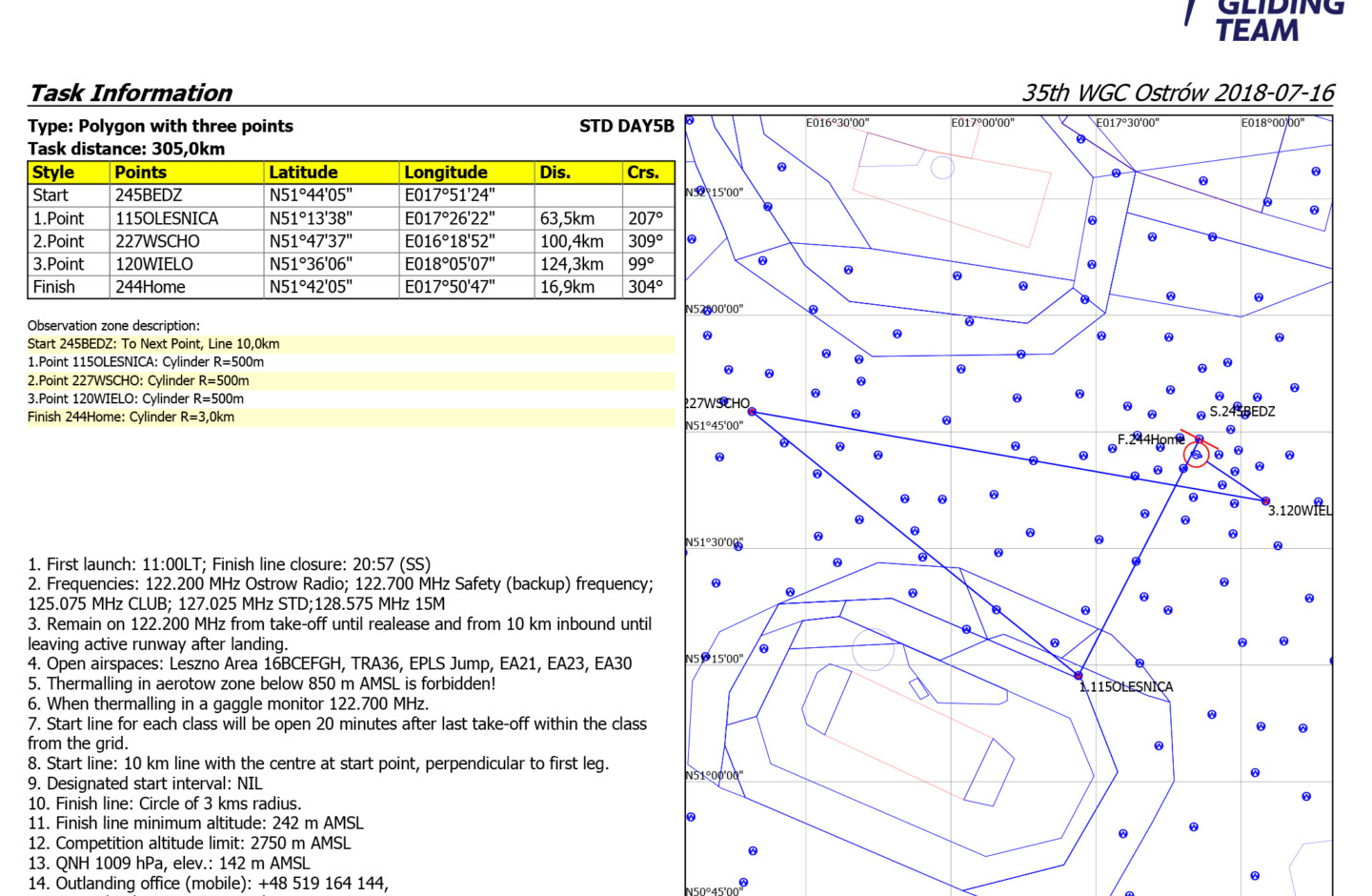Click the small circle airspace symbol near E017°00'00"
The height and width of the screenshot is (896, 1372).
click(942, 168)
